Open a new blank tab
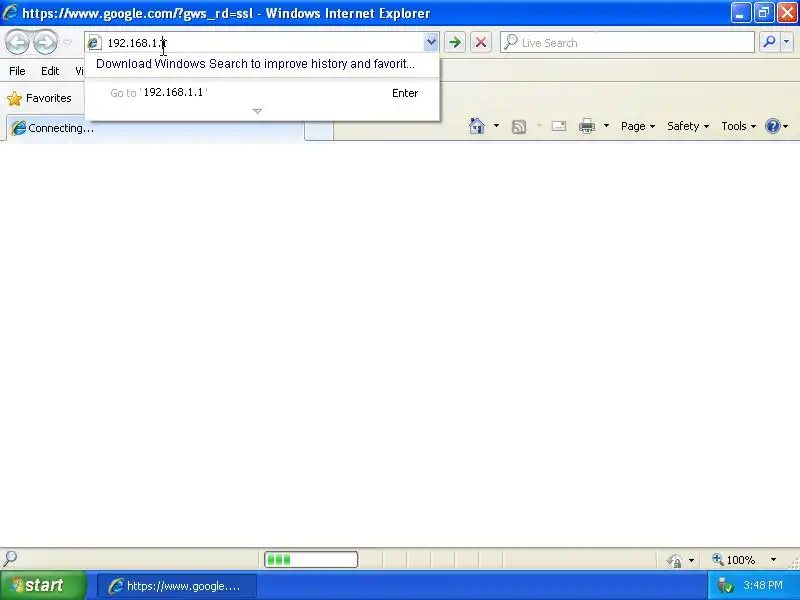The height and width of the screenshot is (600, 800). [319, 130]
